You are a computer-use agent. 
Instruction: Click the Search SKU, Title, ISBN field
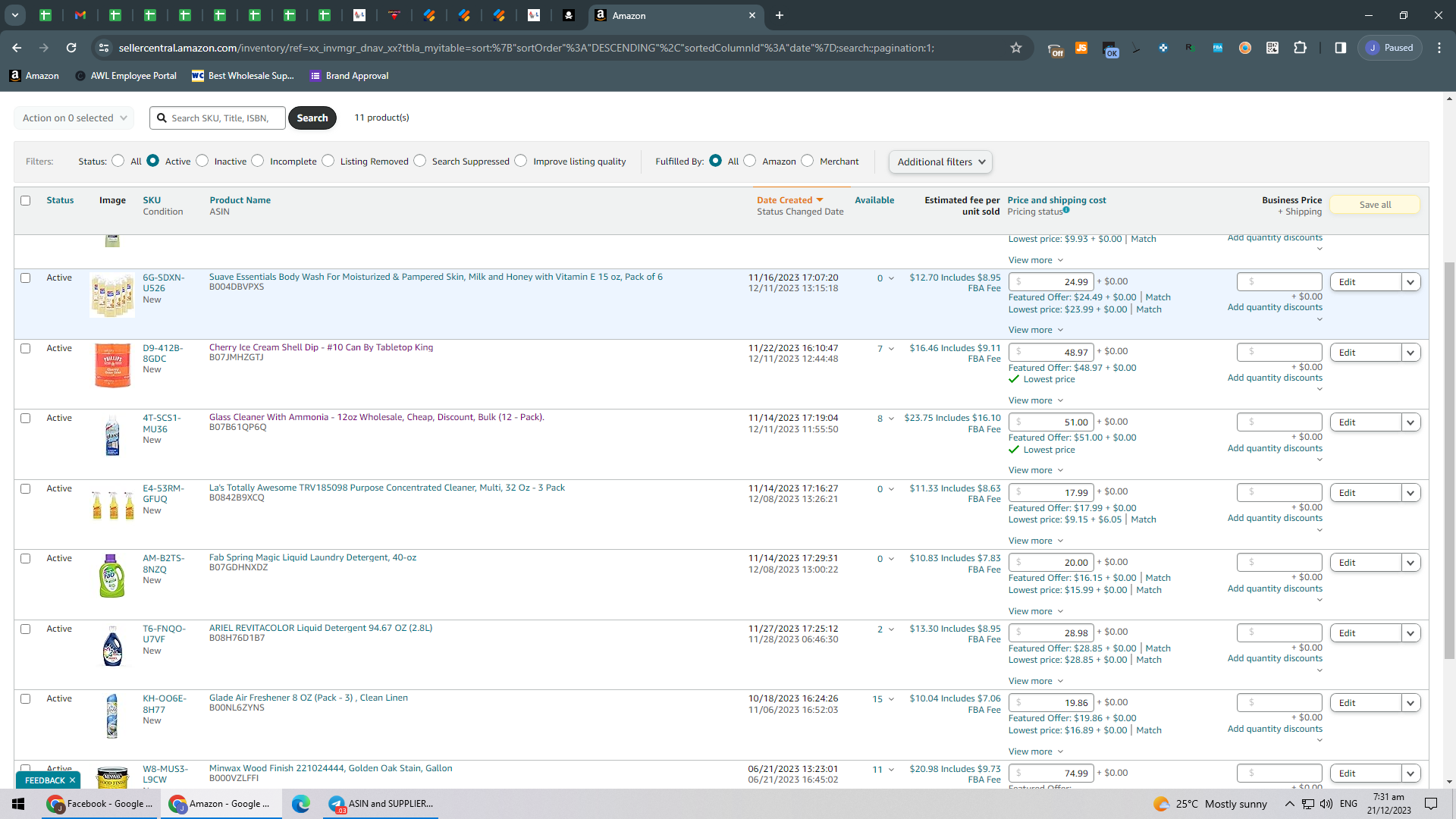218,118
